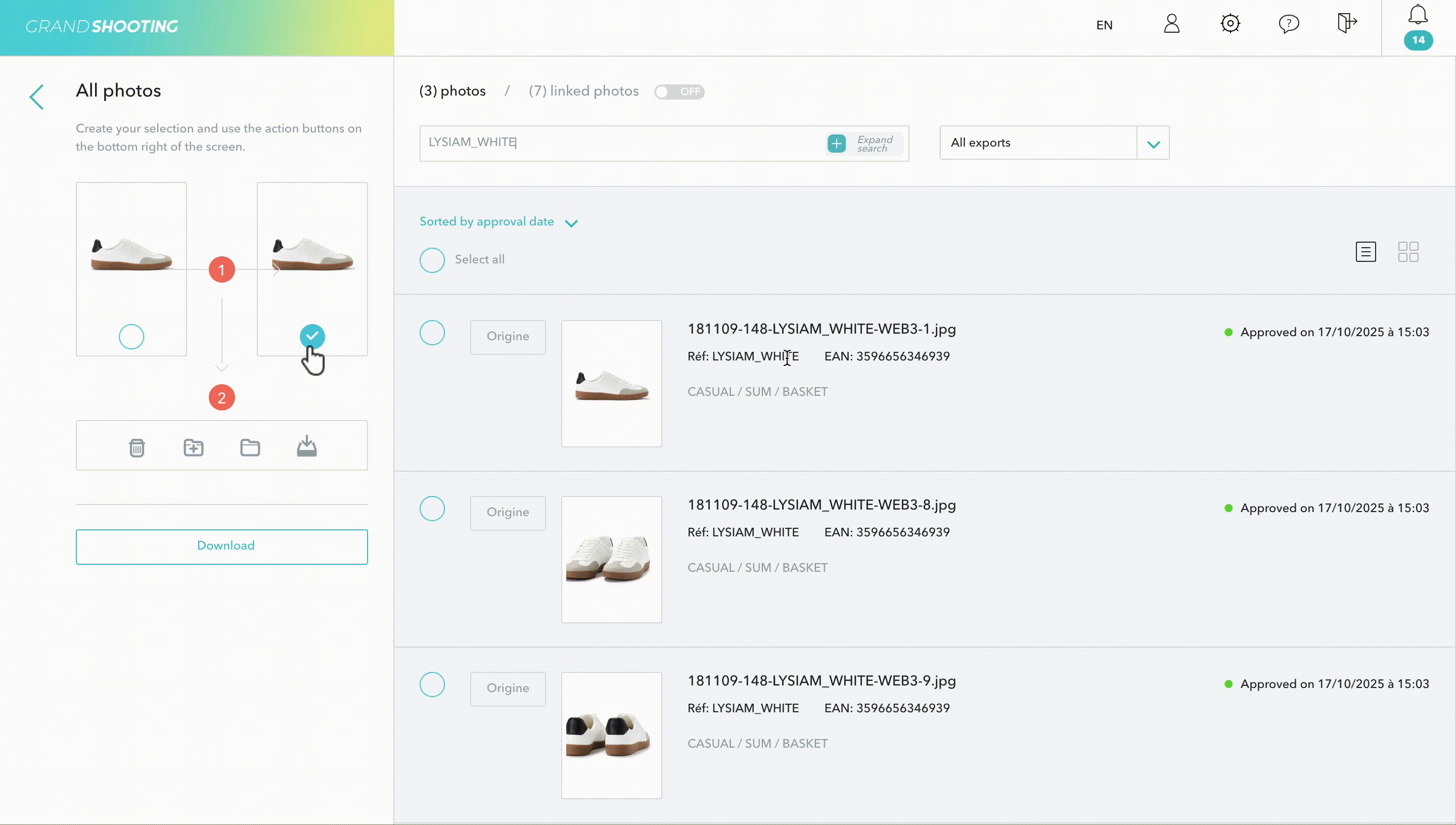Screen dimensions: 1456x825
Task: Click Expand search plus button
Action: pos(837,144)
